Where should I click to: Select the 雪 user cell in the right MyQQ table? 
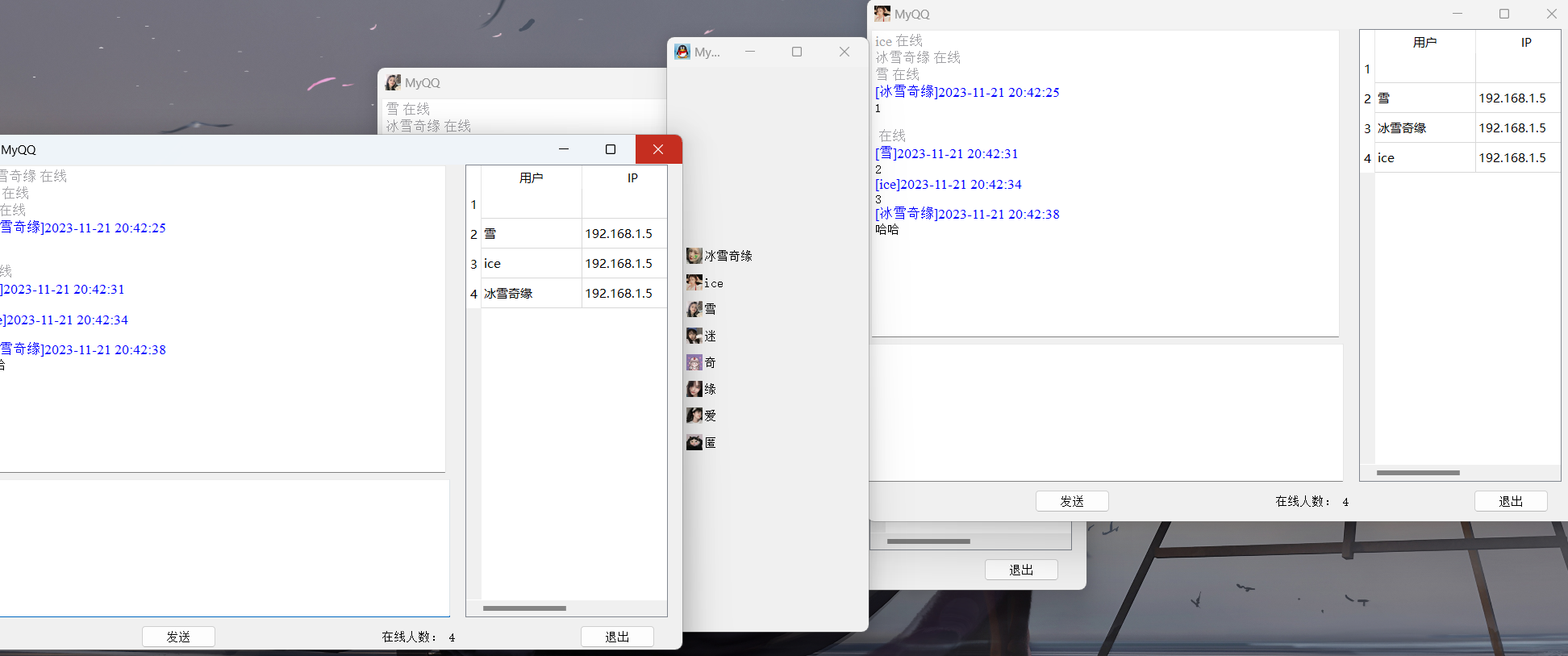click(x=1425, y=98)
